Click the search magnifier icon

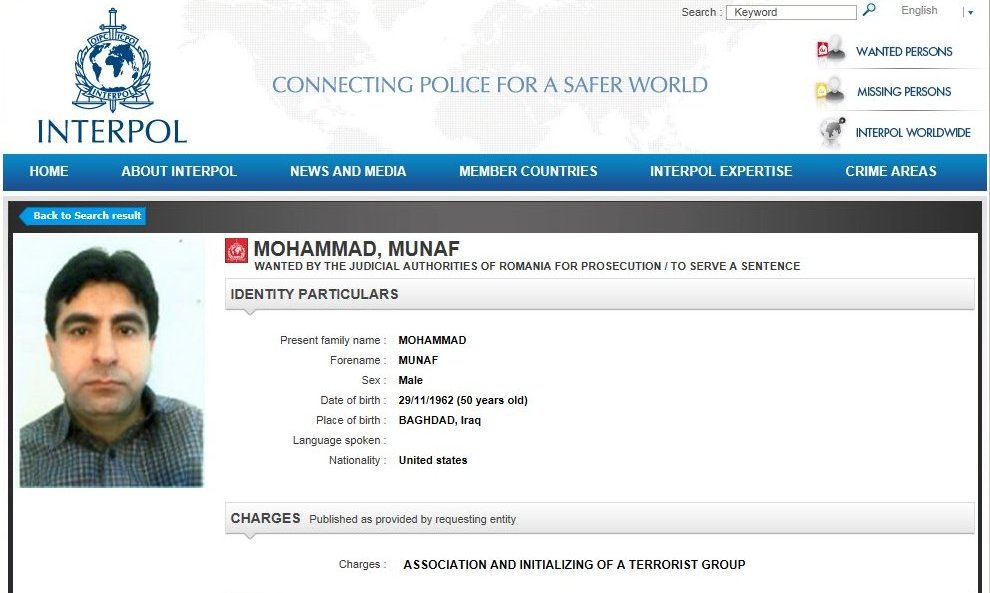coord(869,9)
